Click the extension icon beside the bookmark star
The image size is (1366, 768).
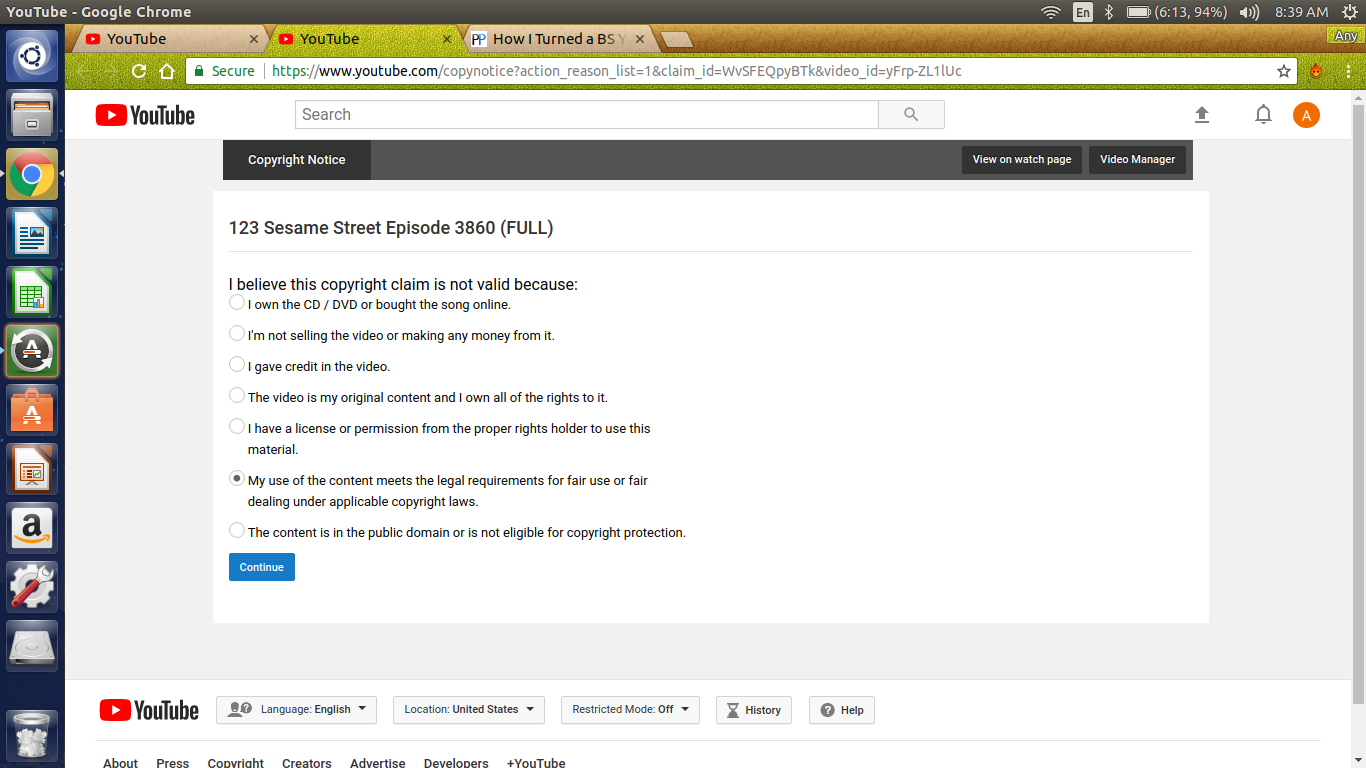(1316, 71)
